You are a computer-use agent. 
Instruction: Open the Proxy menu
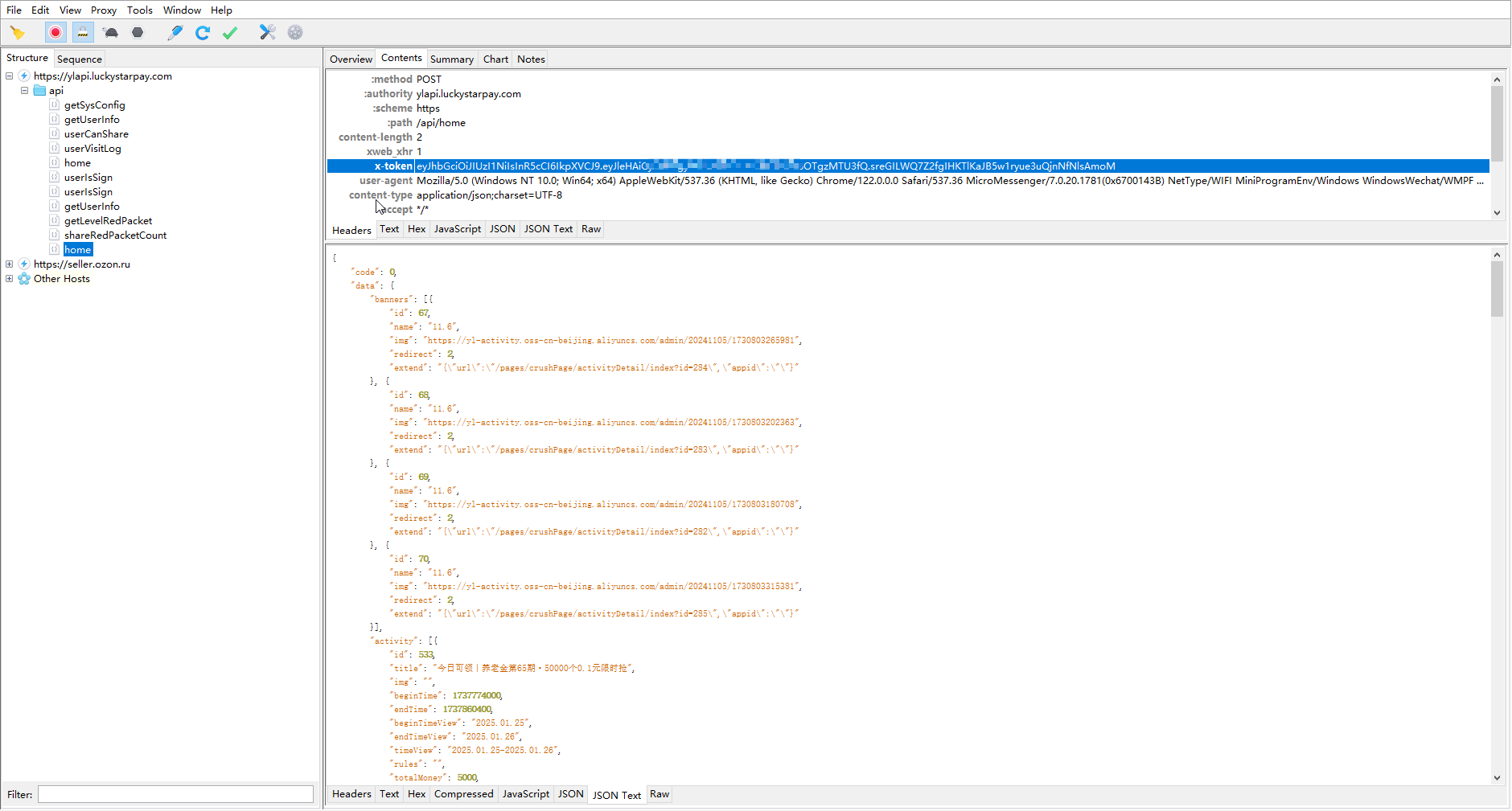(103, 10)
